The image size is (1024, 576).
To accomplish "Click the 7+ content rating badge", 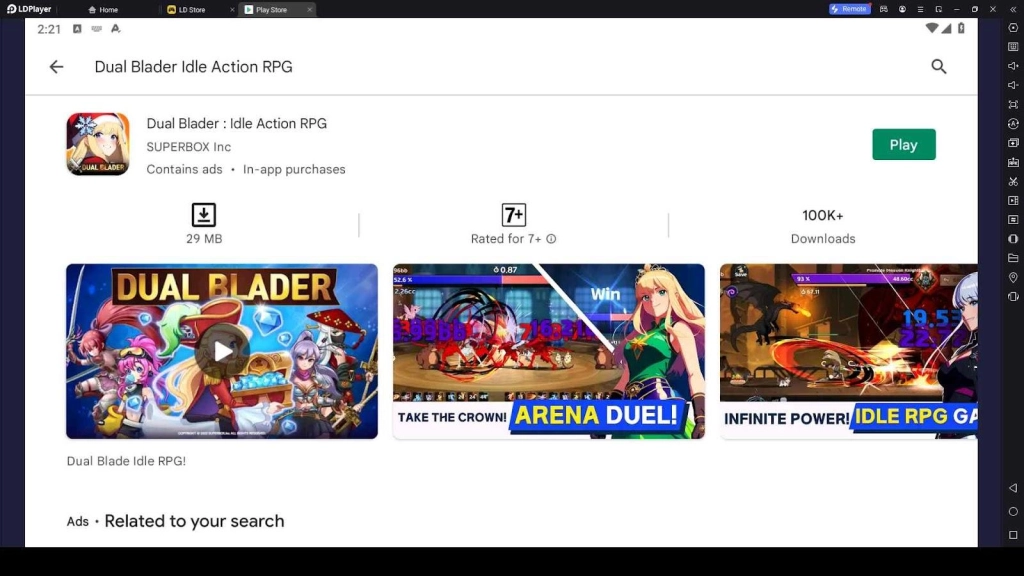I will [x=514, y=215].
